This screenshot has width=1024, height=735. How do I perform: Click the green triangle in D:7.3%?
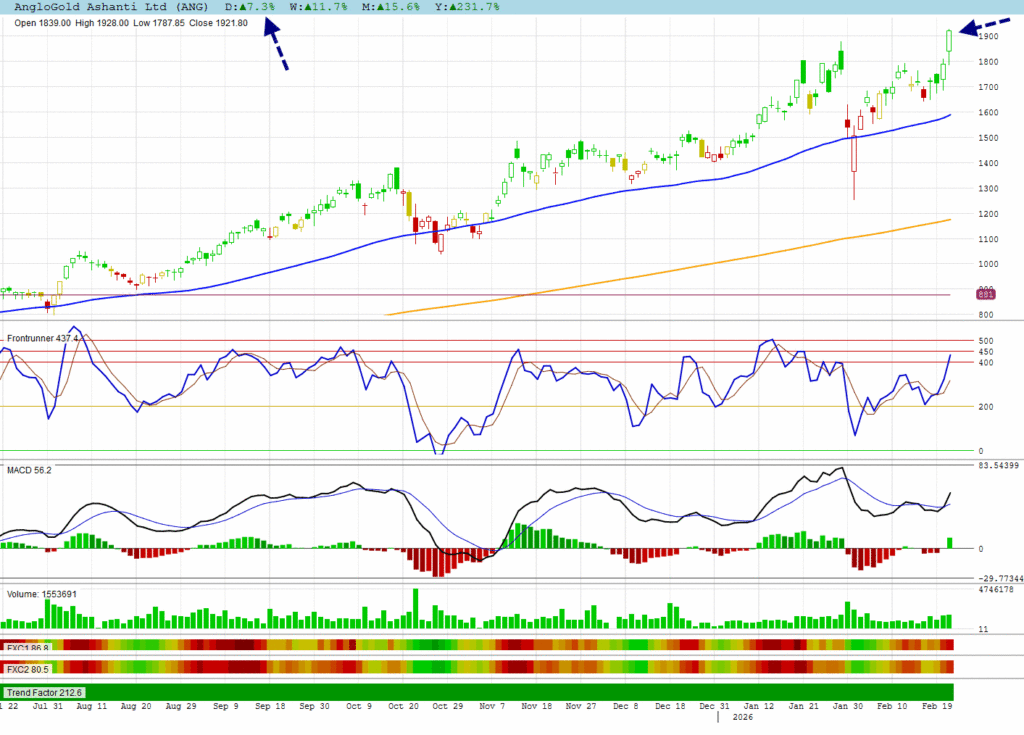[x=244, y=7]
